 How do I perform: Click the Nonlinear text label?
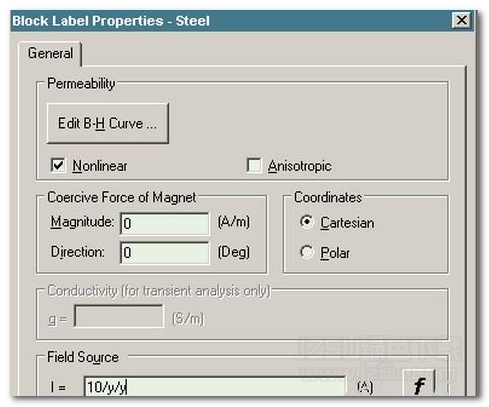100,166
